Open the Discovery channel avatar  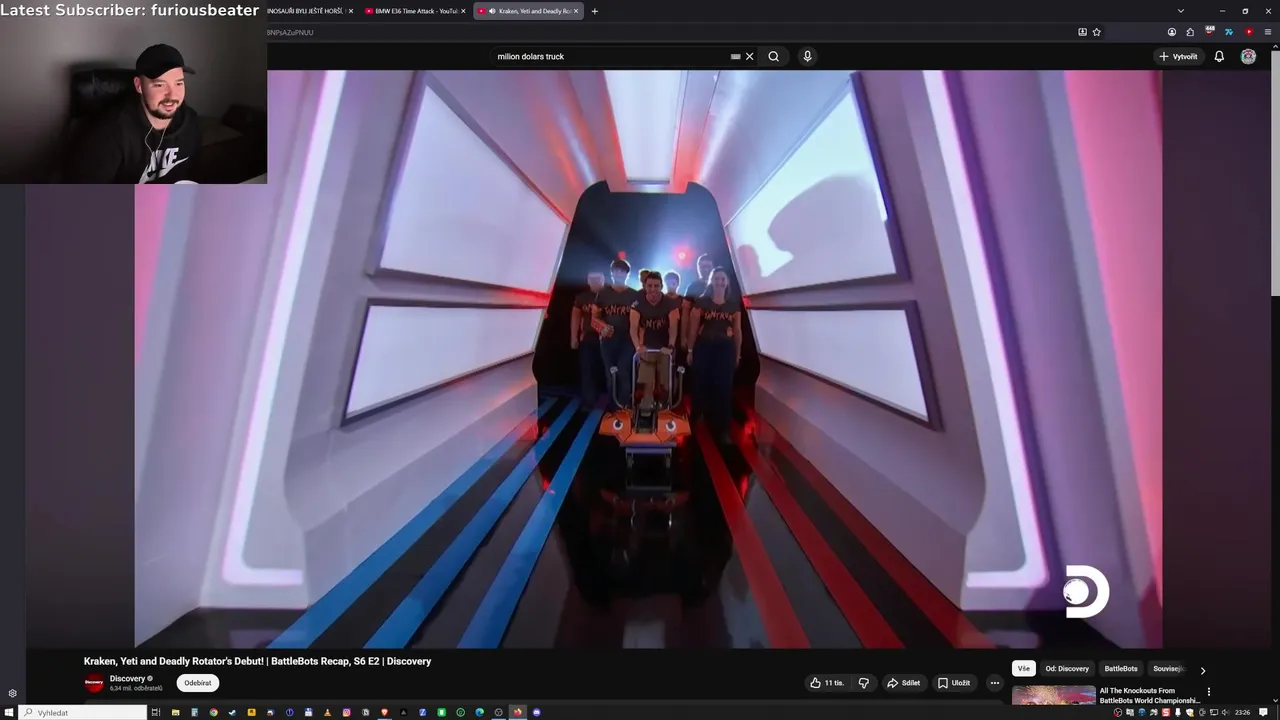pyautogui.click(x=94, y=683)
